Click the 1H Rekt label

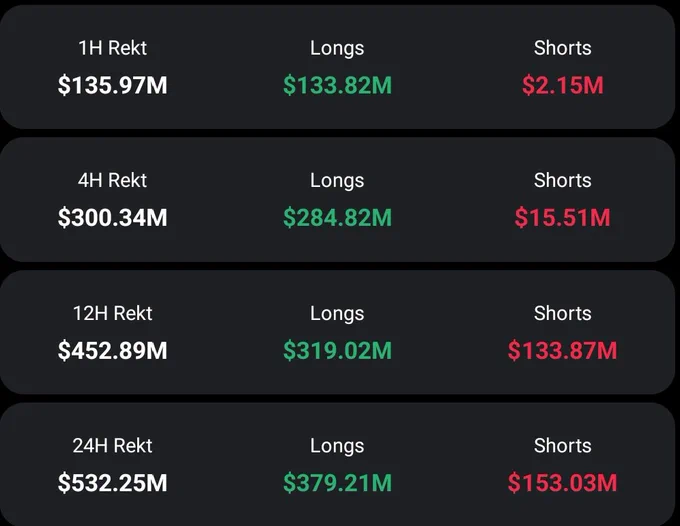click(x=112, y=48)
